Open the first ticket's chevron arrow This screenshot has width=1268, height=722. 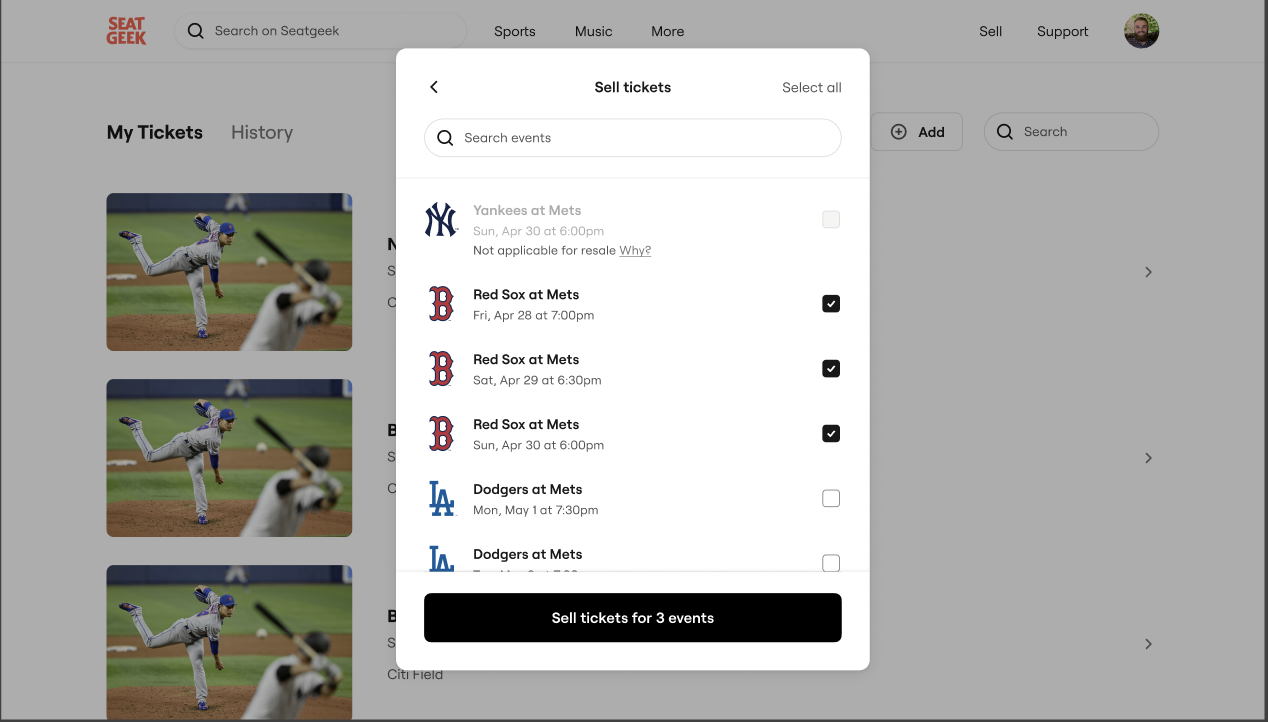pos(1148,272)
